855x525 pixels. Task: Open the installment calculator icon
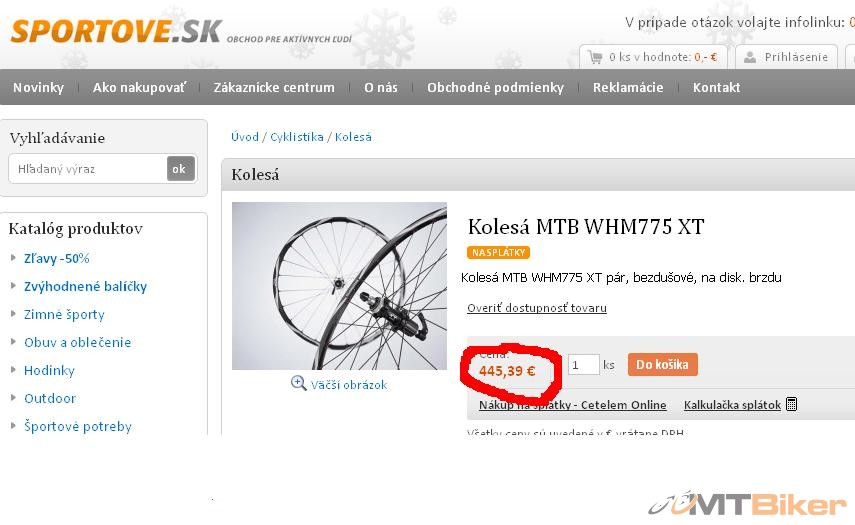pyautogui.click(x=791, y=404)
